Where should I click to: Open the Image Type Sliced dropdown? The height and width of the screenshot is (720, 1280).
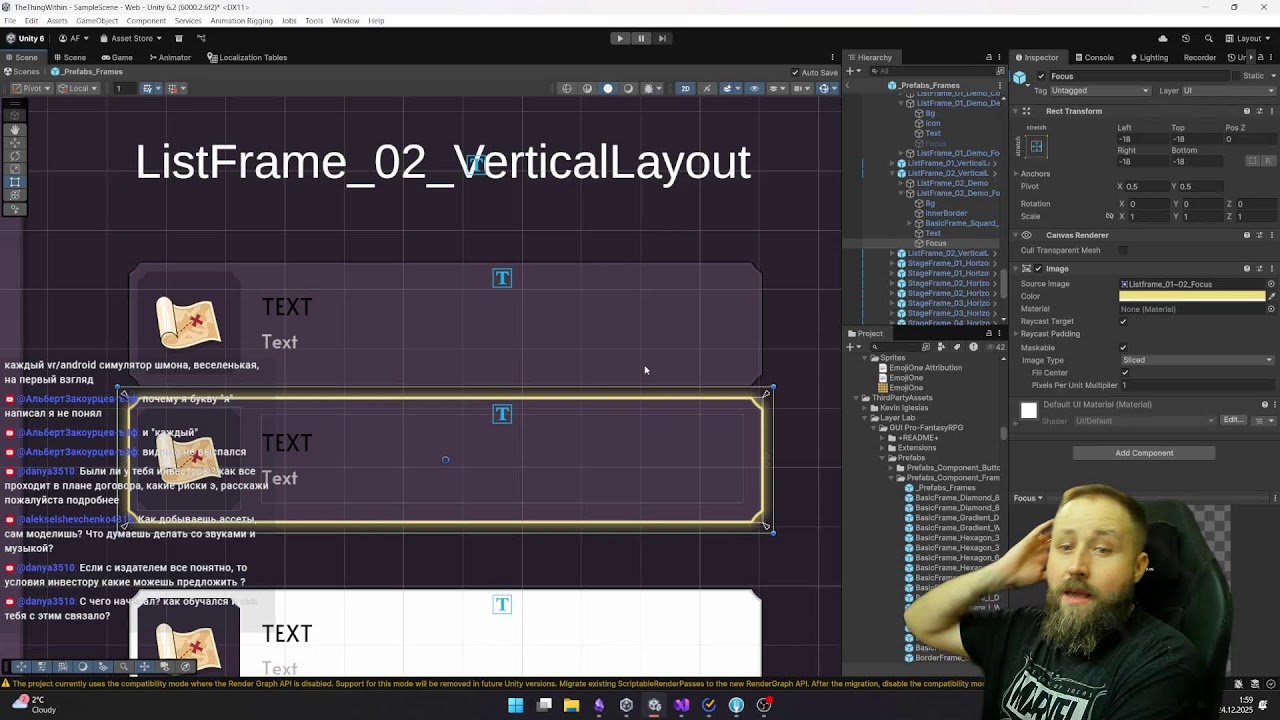pyautogui.click(x=1197, y=360)
